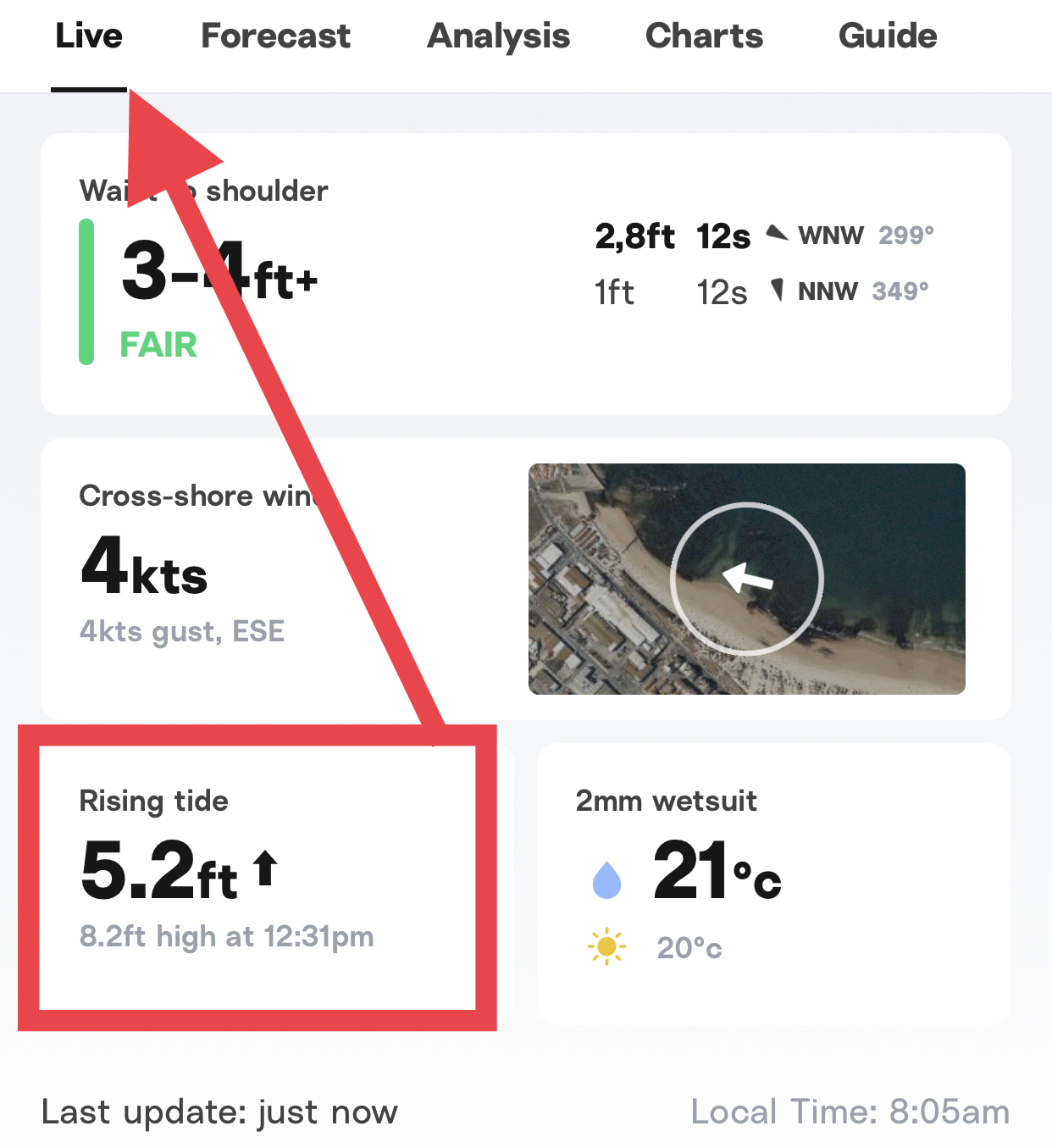This screenshot has width=1052, height=1148.
Task: Open the Analysis tab
Action: [x=499, y=36]
